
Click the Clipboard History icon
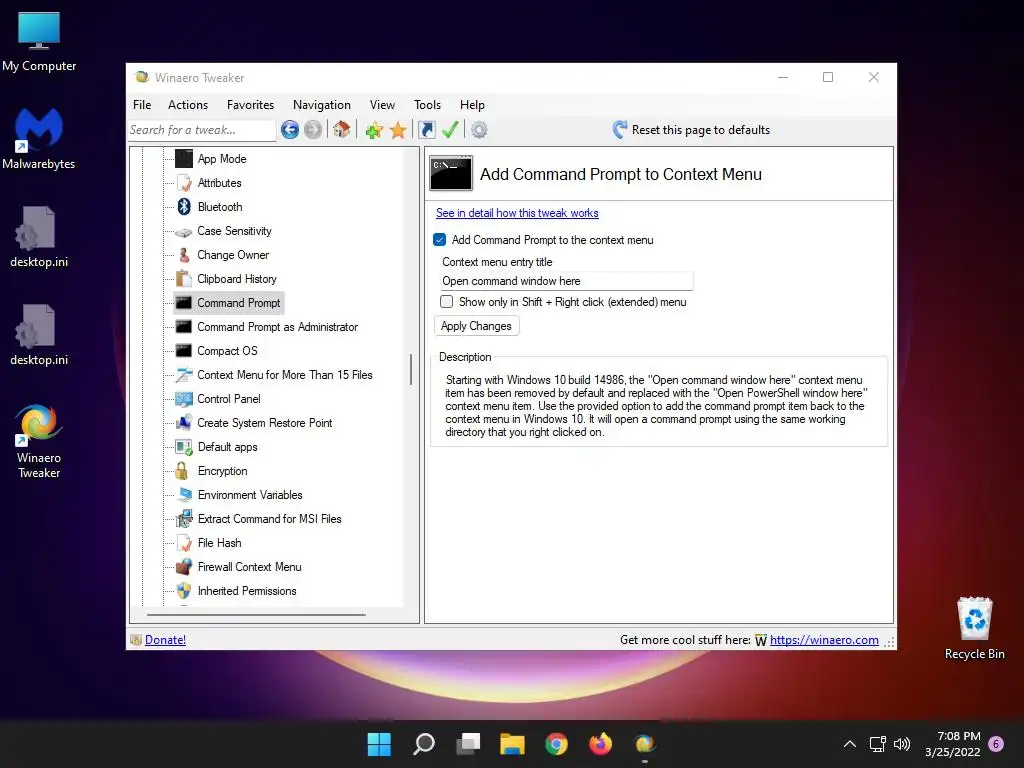[x=184, y=279]
